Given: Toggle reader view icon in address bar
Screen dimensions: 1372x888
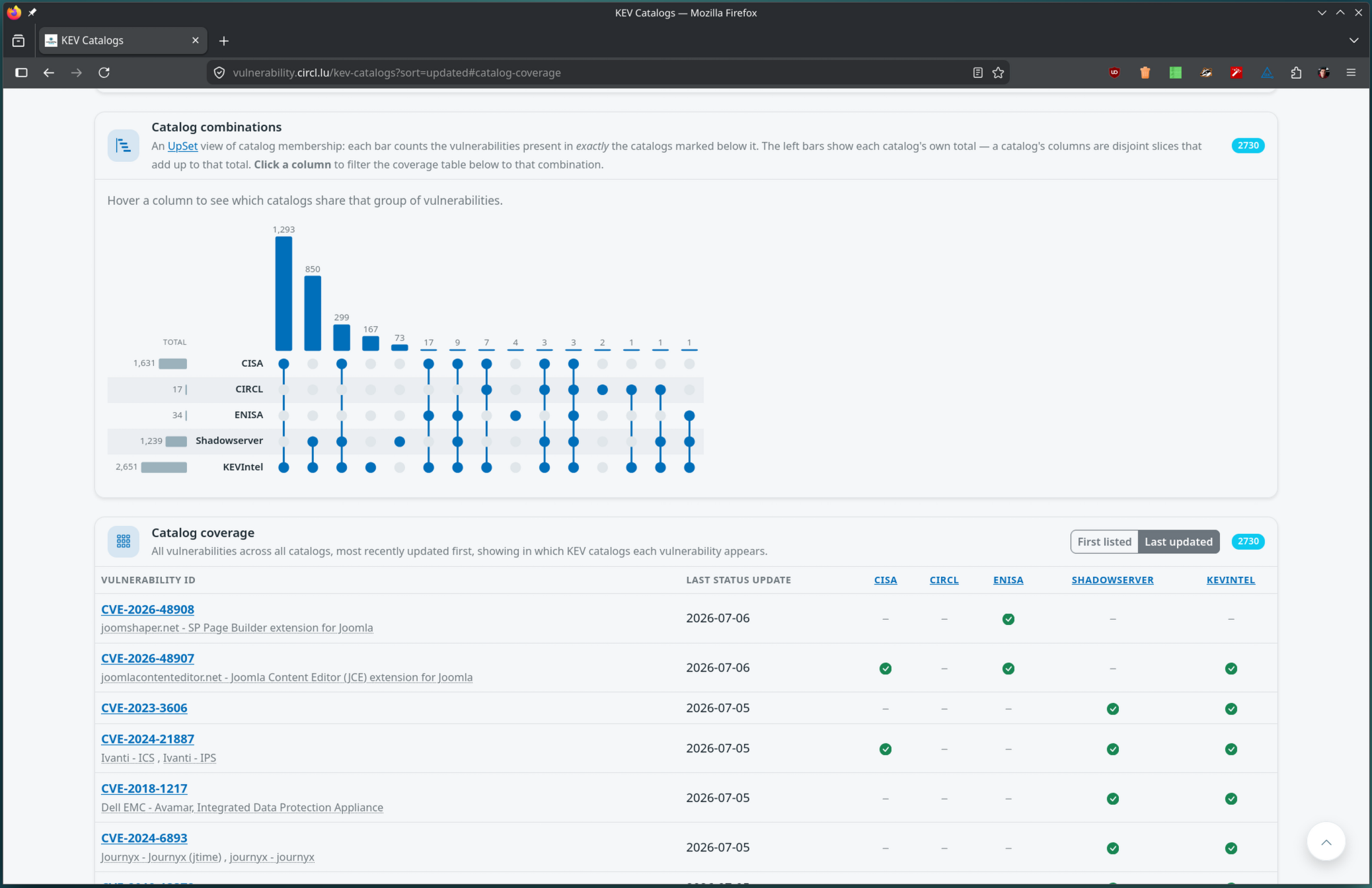Looking at the screenshot, I should (x=978, y=73).
